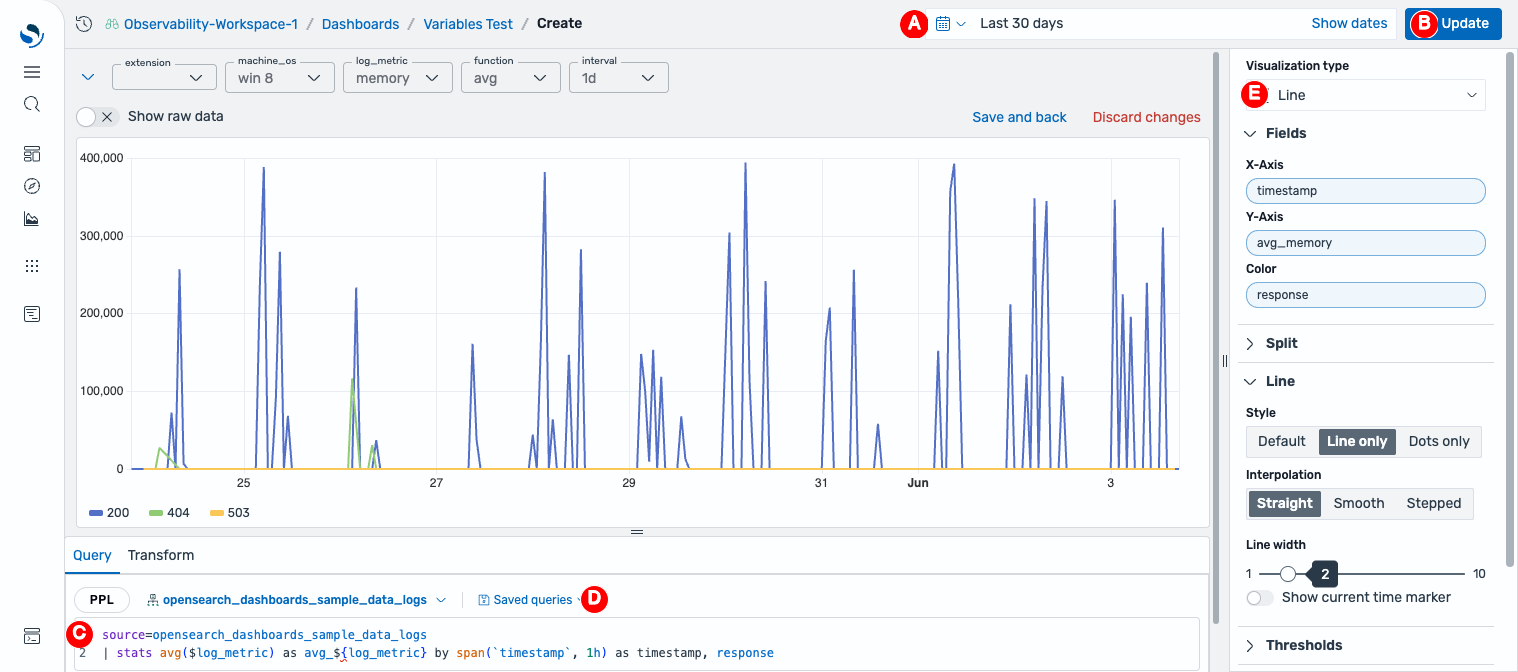Go to the Variables Test breadcrumb
1518x672 pixels.
[468, 23]
